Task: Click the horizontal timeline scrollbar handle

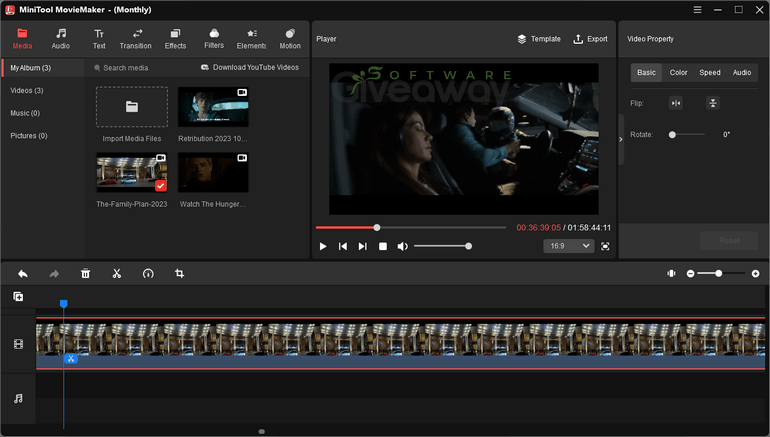Action: click(x=262, y=432)
